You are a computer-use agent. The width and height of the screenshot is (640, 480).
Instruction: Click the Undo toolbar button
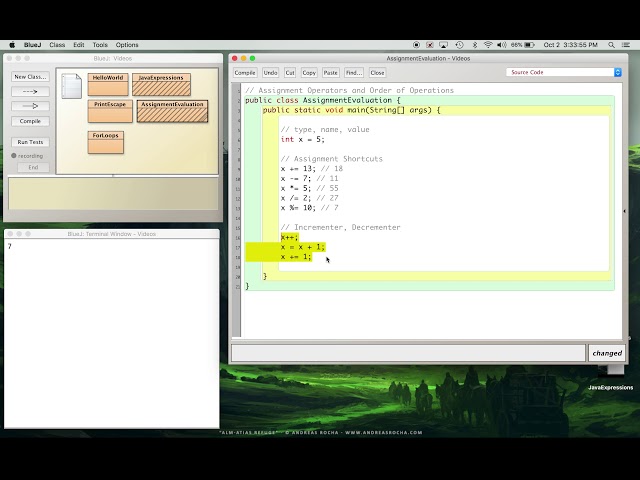click(x=270, y=73)
